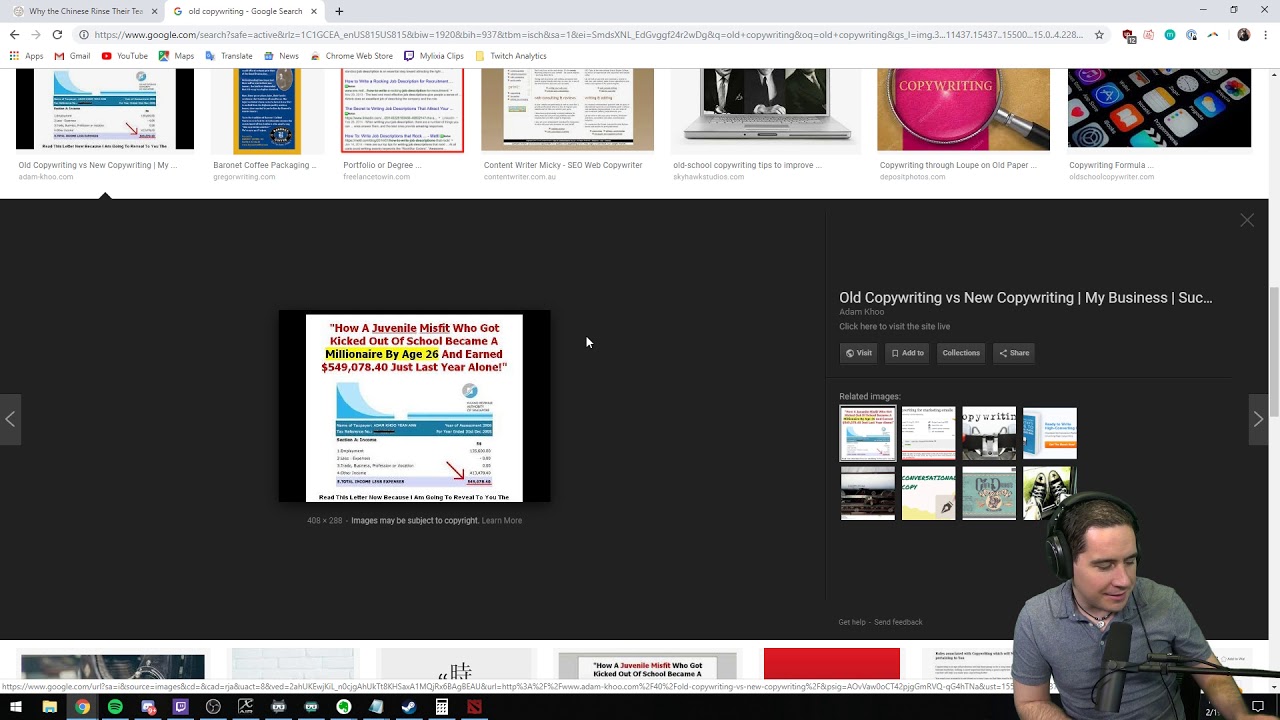Select the 'Conversational Copy' related image

coord(928,494)
